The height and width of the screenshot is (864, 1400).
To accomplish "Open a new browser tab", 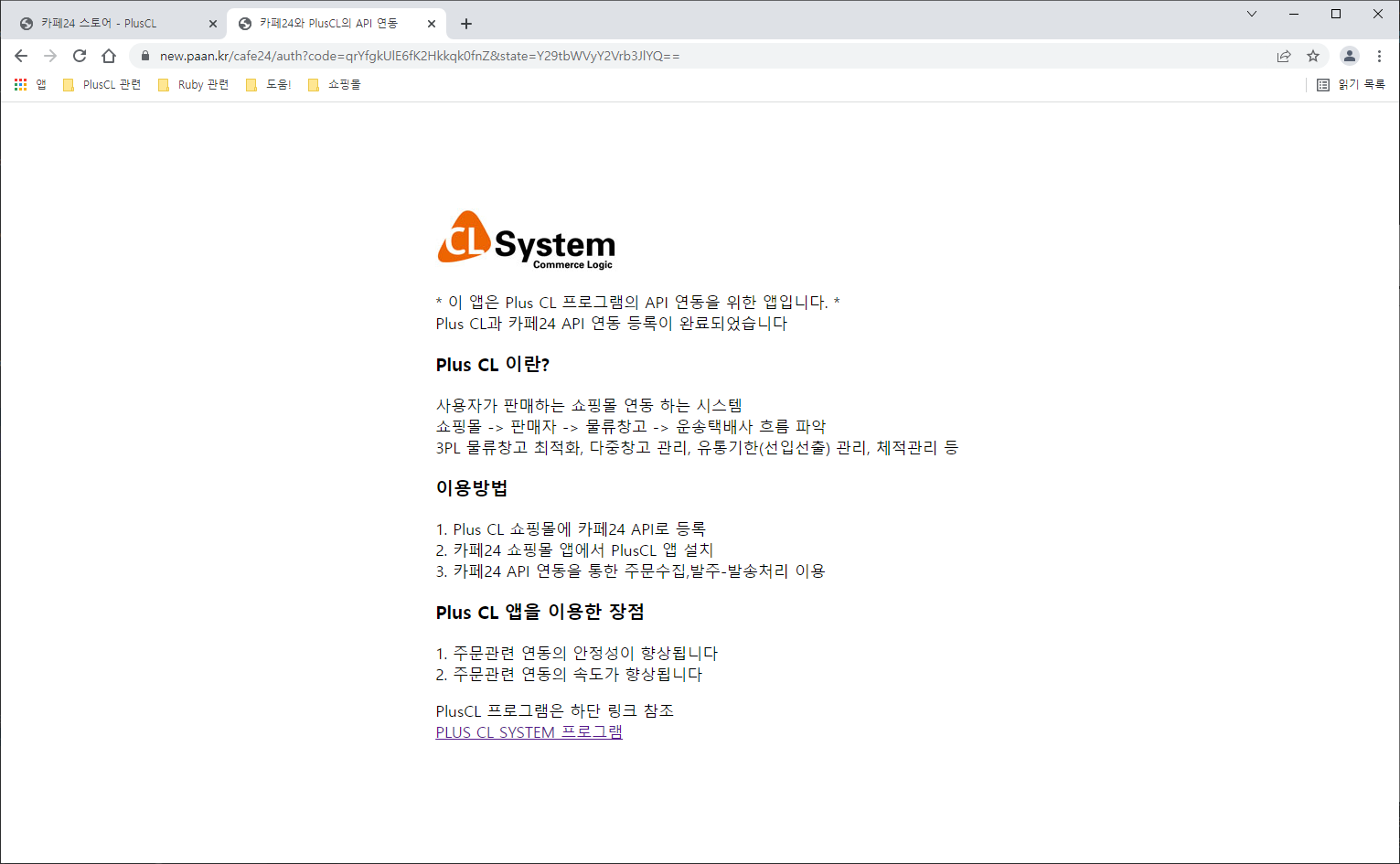I will [x=466, y=24].
